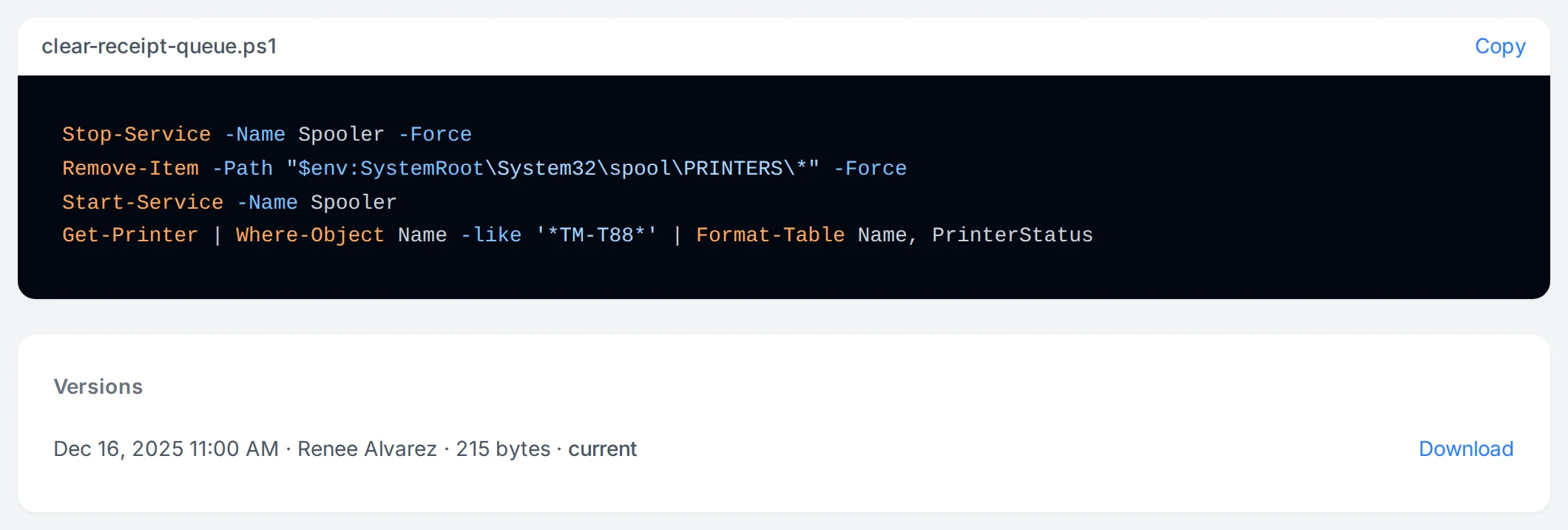Click the current version label
The height and width of the screenshot is (530, 1568).
[602, 449]
